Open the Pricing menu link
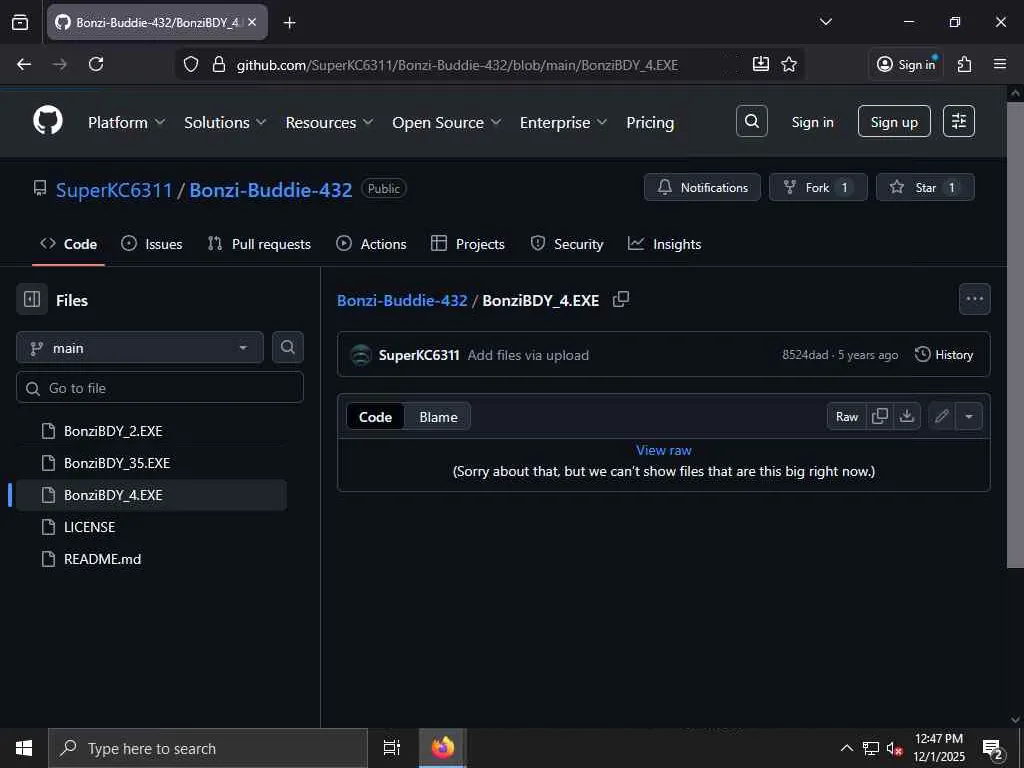The height and width of the screenshot is (768, 1024). pyautogui.click(x=650, y=123)
